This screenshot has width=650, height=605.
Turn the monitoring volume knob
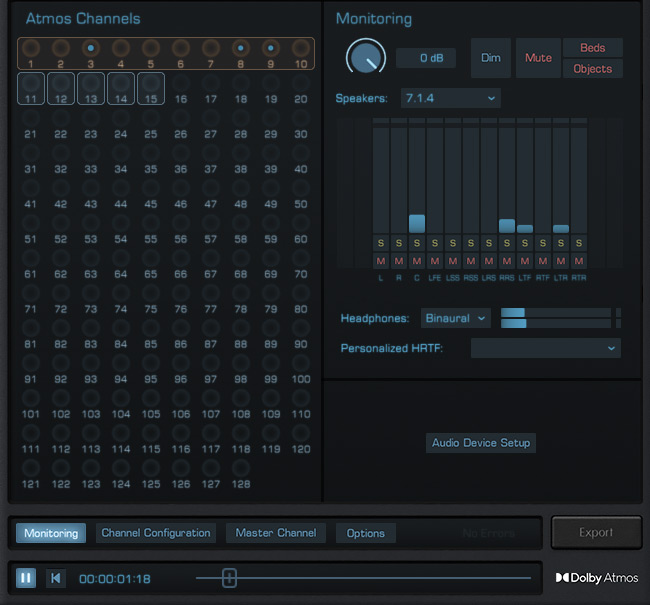[x=365, y=57]
